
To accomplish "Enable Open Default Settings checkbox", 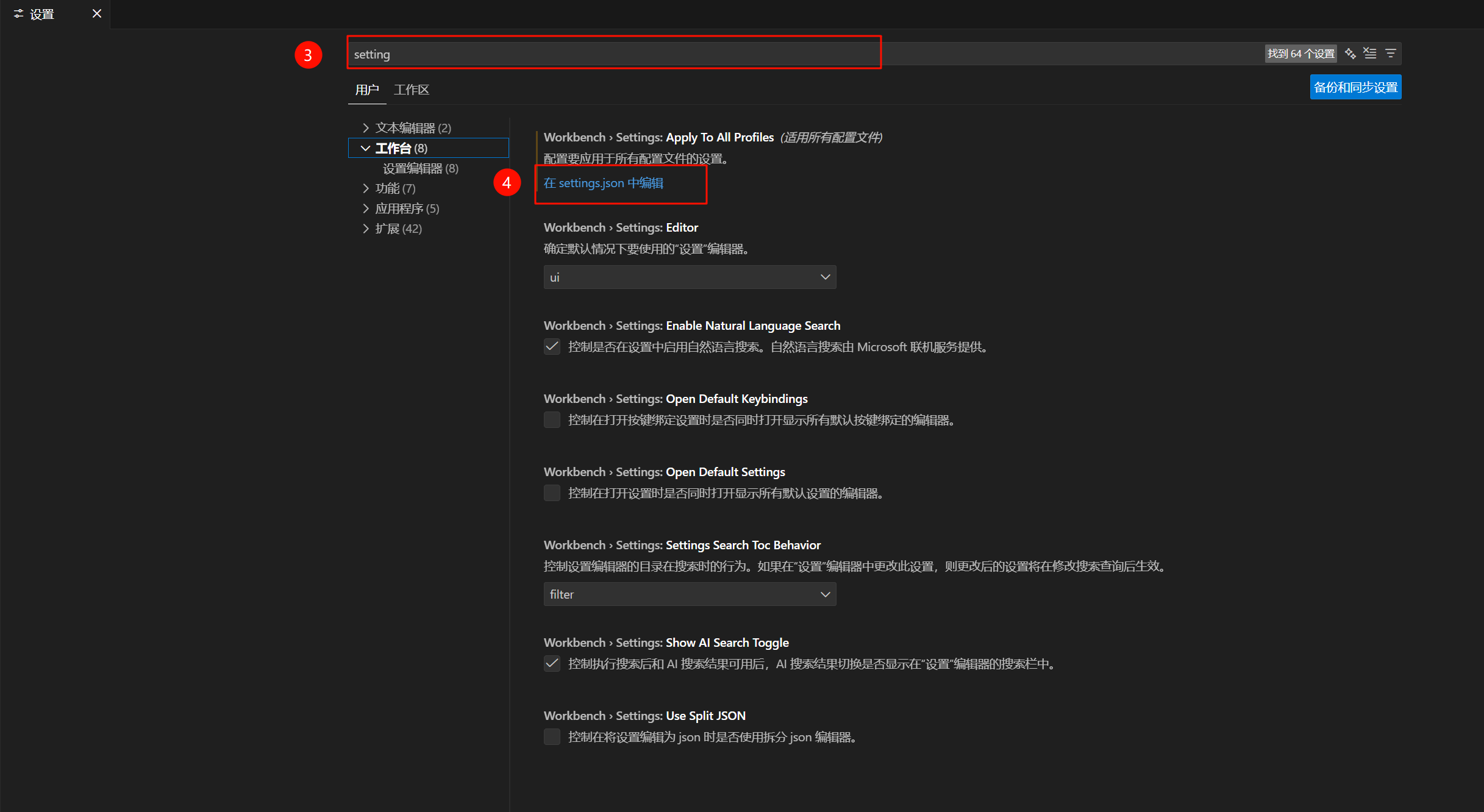I will click(x=552, y=493).
